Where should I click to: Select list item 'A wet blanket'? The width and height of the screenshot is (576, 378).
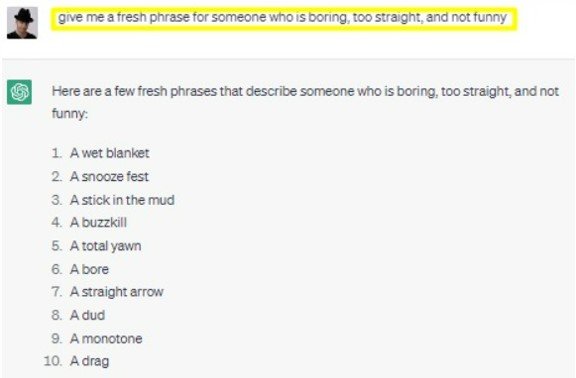[x=109, y=153]
